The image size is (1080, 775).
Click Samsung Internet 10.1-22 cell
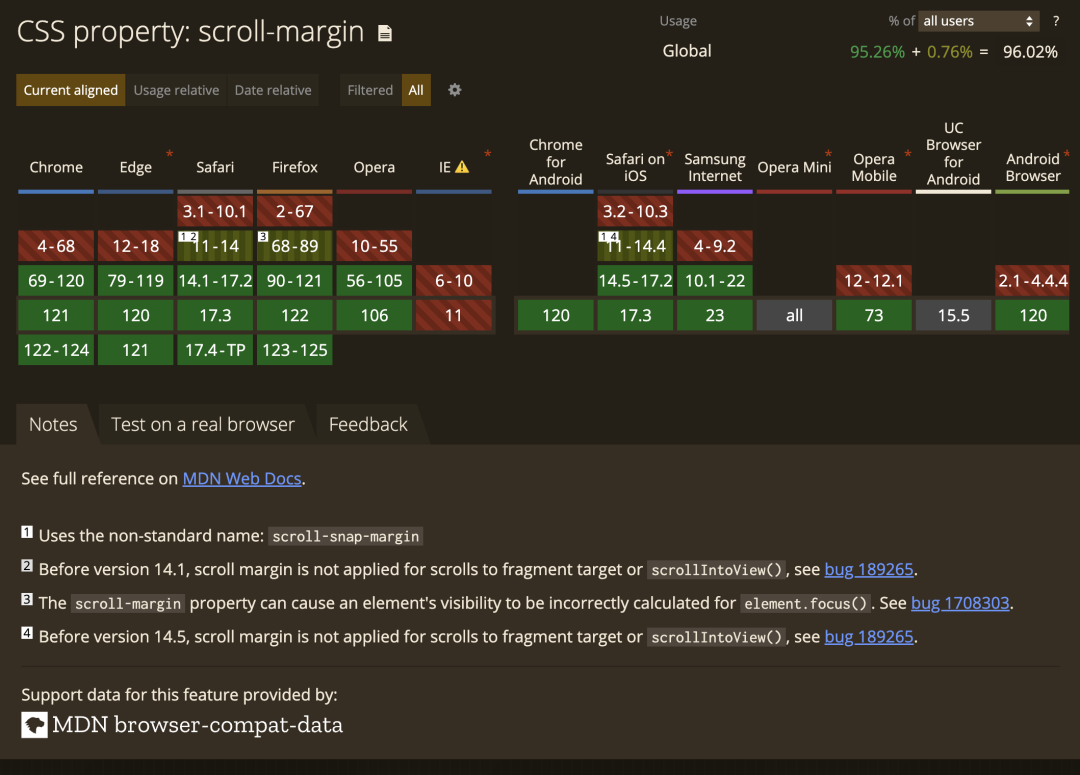click(714, 280)
